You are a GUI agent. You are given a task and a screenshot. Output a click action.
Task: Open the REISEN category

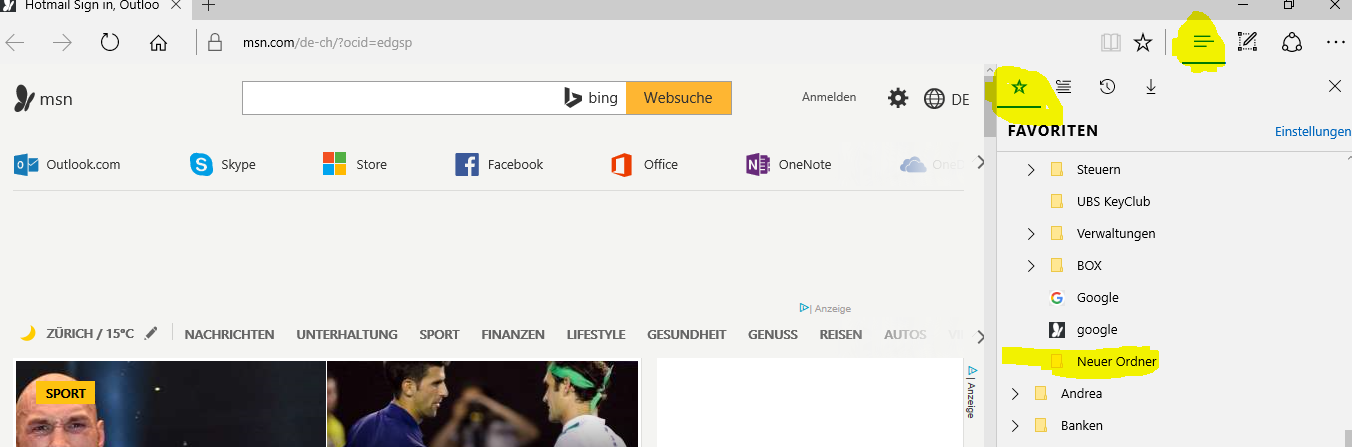point(841,334)
